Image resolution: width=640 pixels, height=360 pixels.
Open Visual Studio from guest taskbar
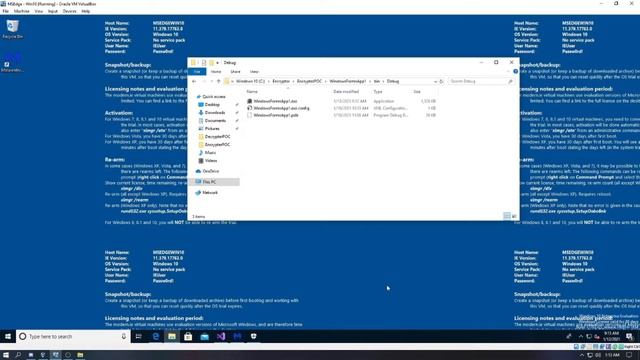(x=221, y=336)
